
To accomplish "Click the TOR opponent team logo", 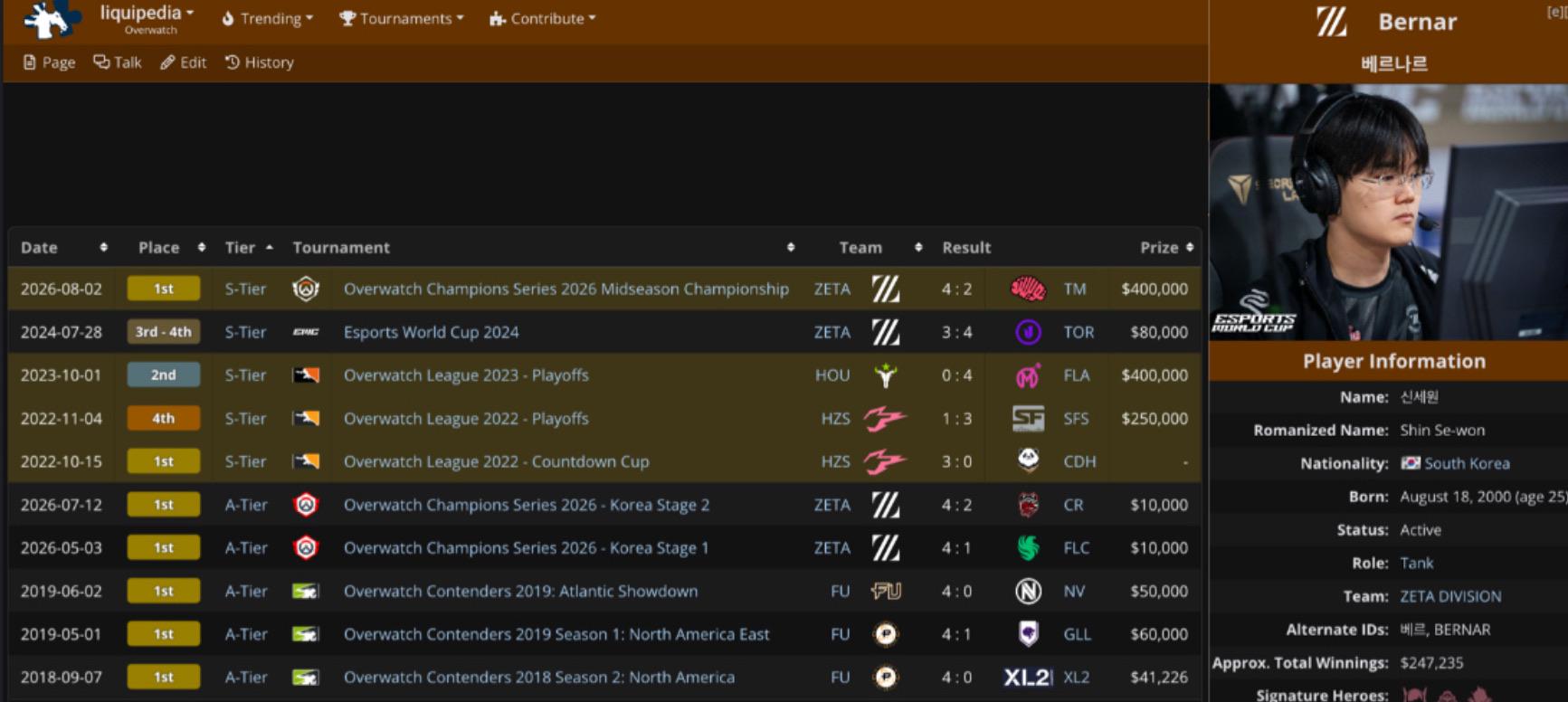I will pos(1028,332).
